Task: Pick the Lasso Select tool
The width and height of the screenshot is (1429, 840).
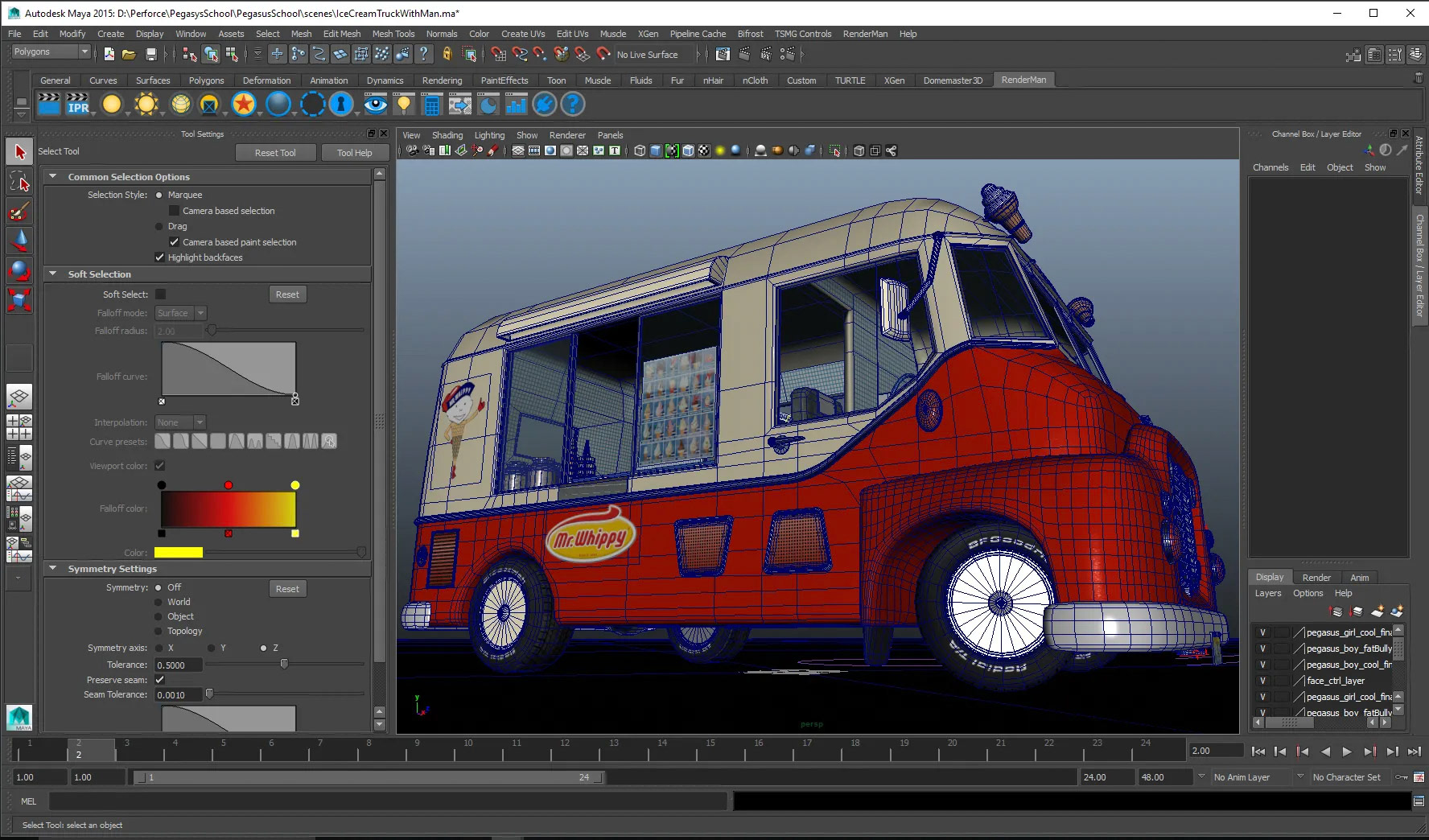Action: point(19,182)
